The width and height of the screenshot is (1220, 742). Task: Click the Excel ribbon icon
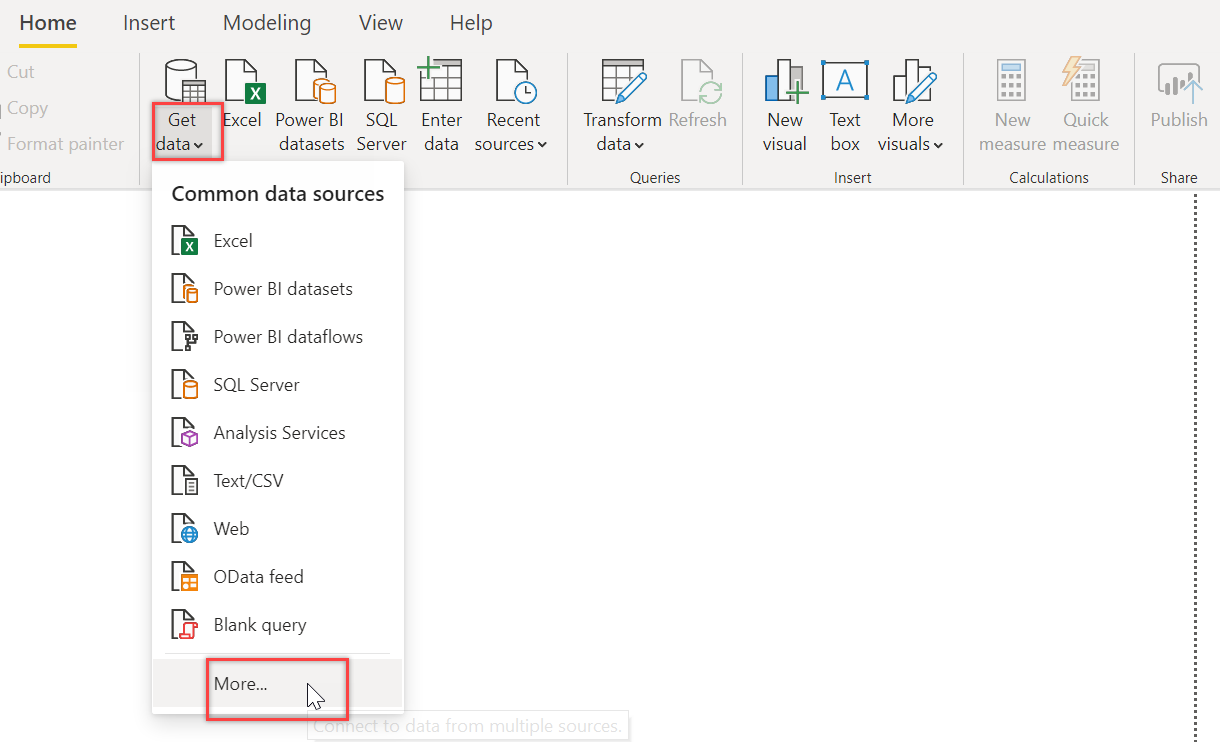(243, 81)
